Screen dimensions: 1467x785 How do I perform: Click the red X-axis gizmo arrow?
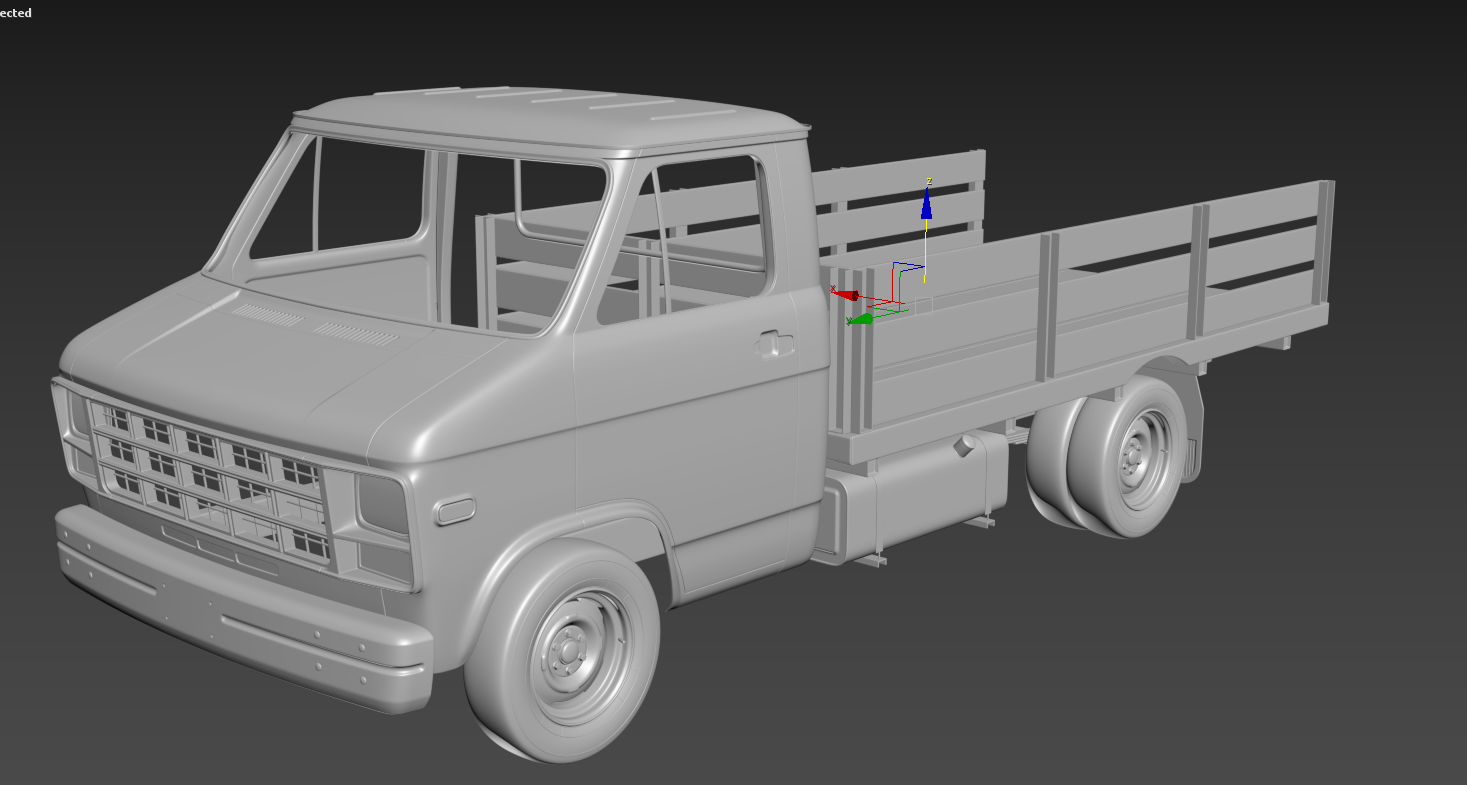tap(846, 294)
